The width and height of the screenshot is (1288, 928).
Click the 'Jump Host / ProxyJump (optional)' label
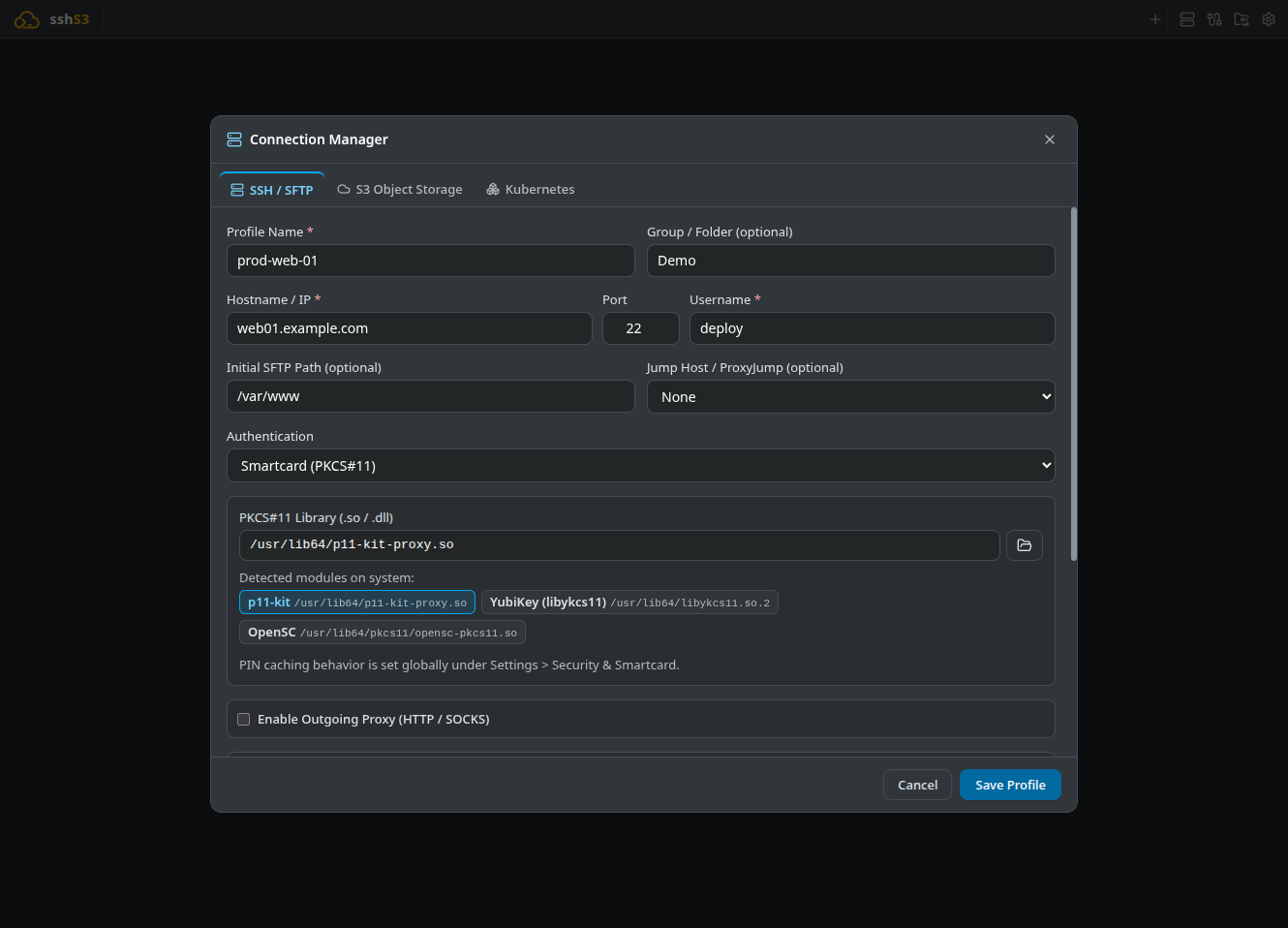[745, 368]
